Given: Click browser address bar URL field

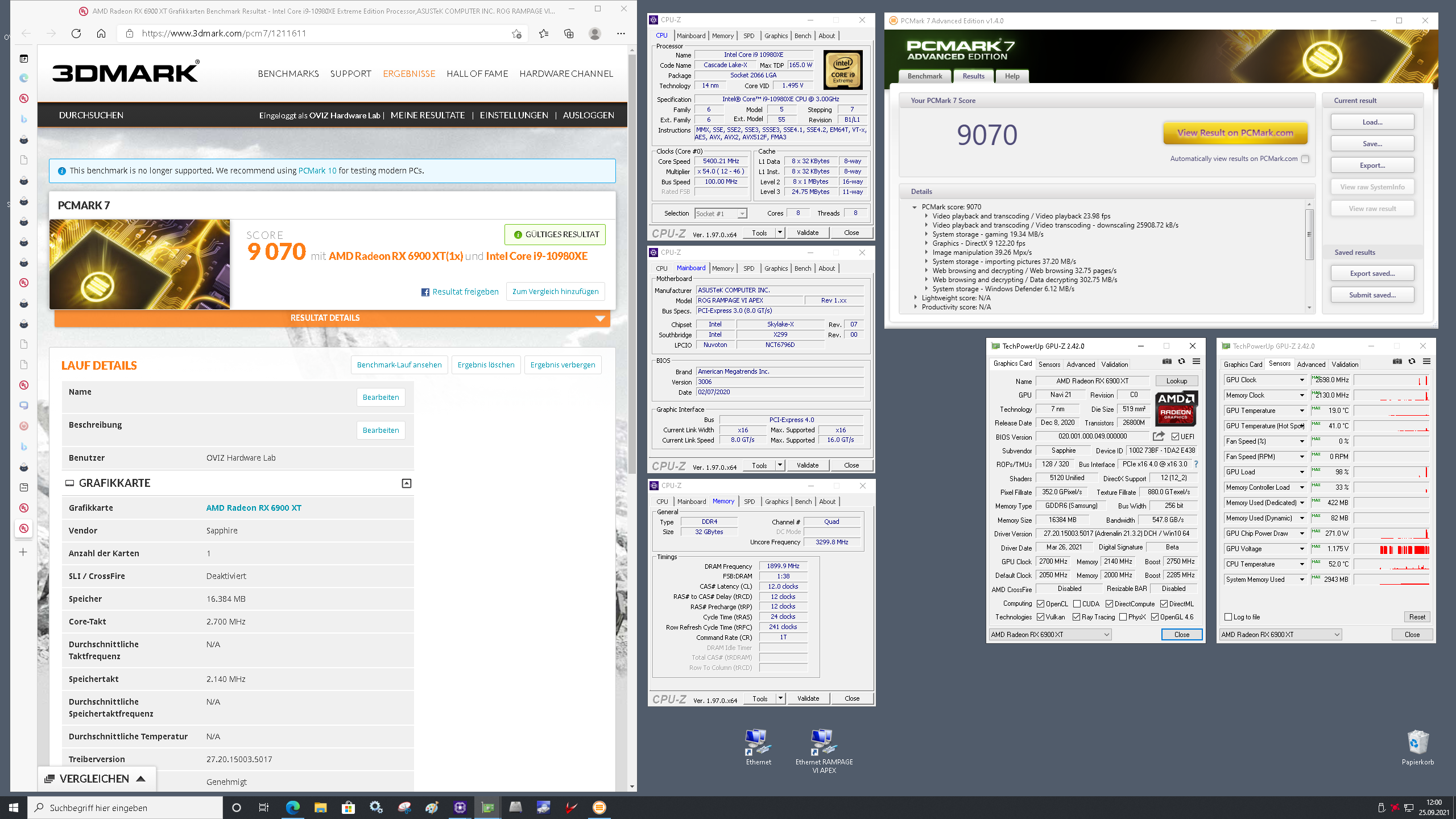Looking at the screenshot, I should pos(322,34).
